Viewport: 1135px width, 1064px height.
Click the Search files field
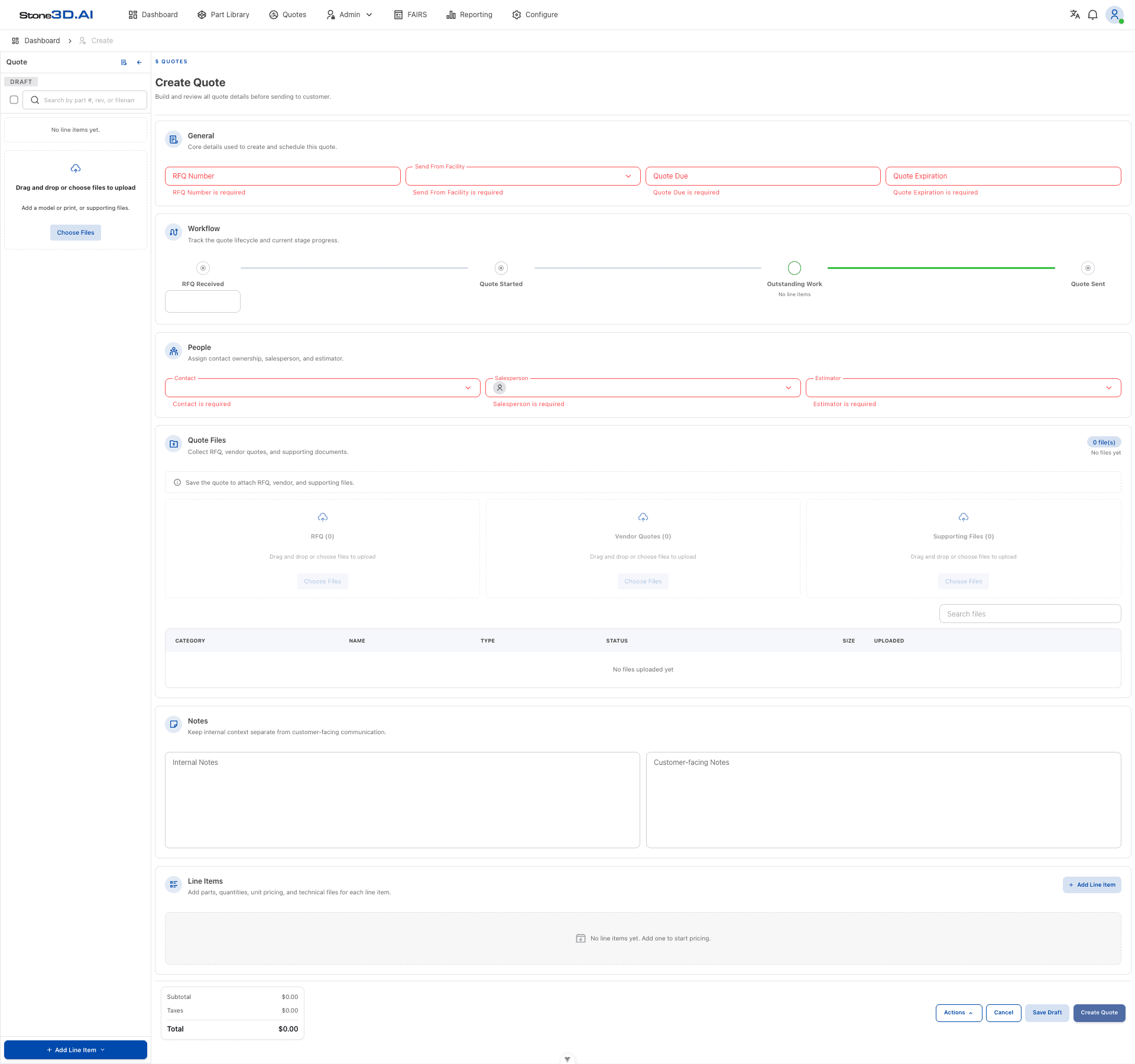tap(1030, 614)
